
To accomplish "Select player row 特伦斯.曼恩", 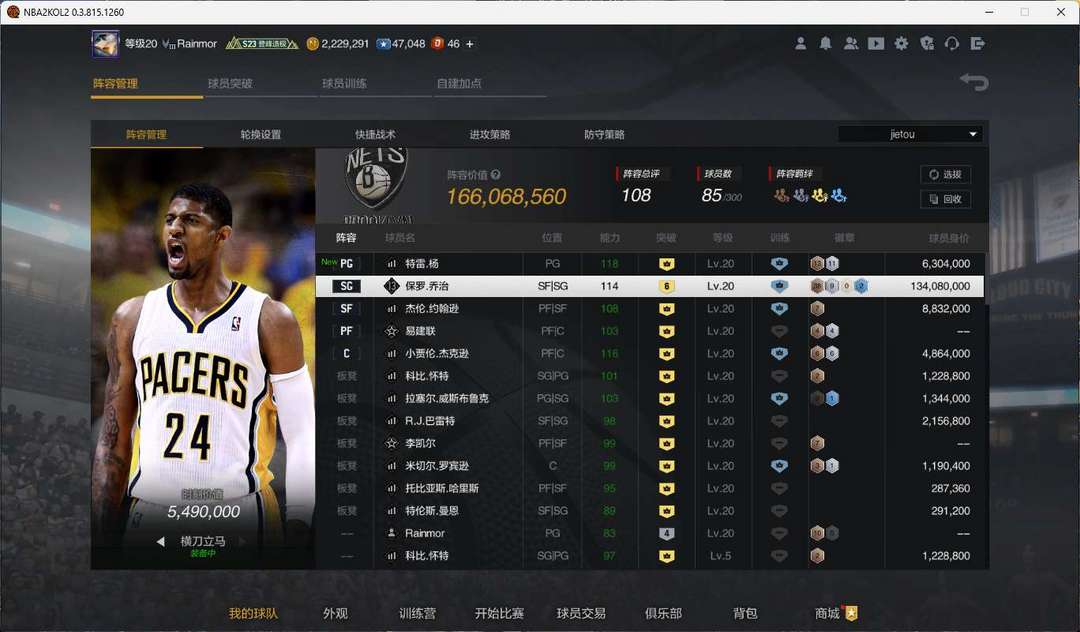I will (650, 511).
